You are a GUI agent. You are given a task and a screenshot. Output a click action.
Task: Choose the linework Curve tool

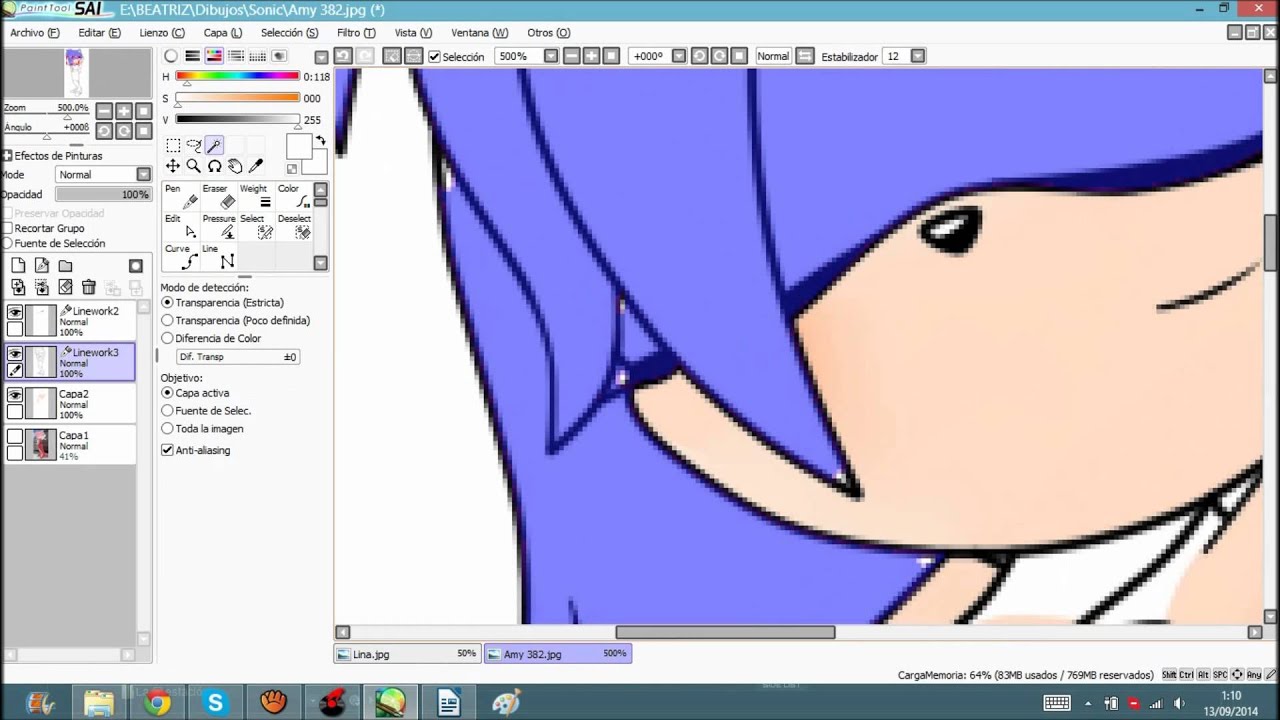[x=181, y=257]
